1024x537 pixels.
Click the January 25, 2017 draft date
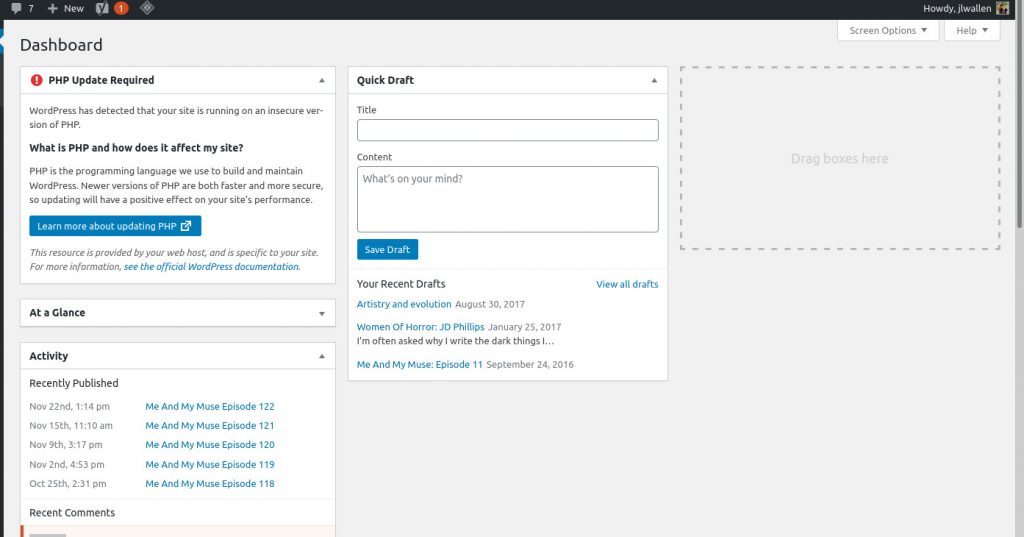tap(524, 327)
